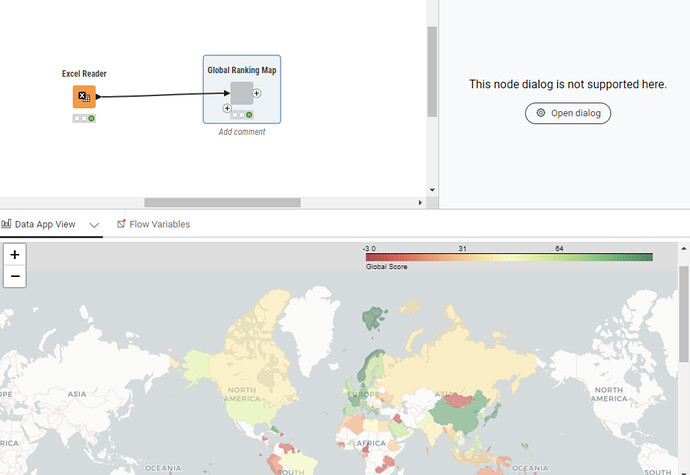This screenshot has width=690, height=475.
Task: Click Add comment under the component
Action: tap(242, 132)
